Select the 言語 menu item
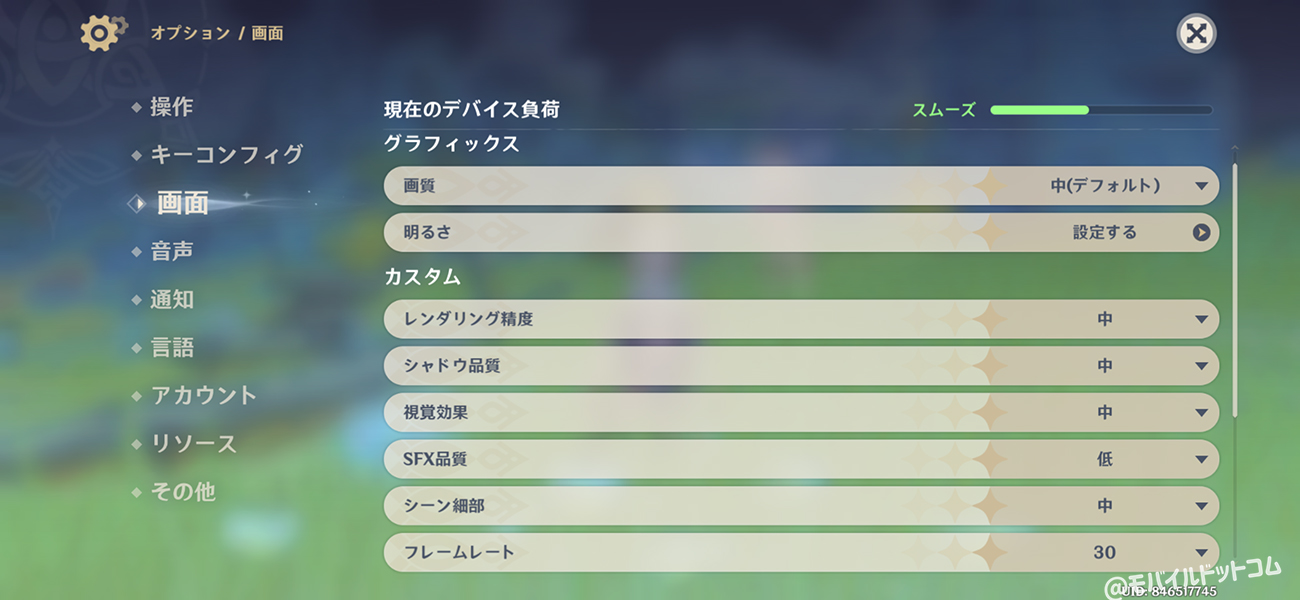 point(172,347)
